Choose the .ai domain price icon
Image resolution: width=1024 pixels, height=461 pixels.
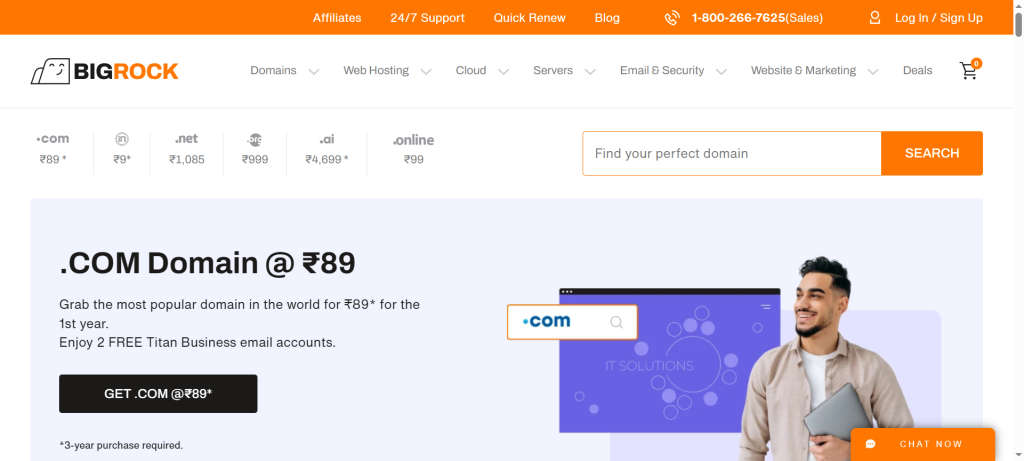pyautogui.click(x=327, y=140)
